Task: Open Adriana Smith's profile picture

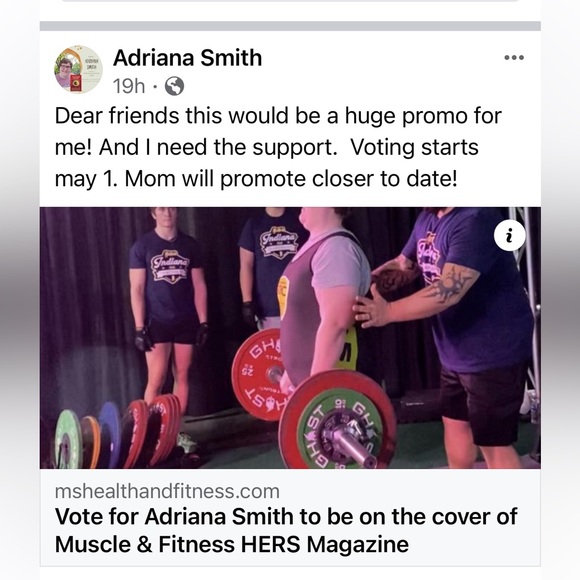Action: [78, 69]
